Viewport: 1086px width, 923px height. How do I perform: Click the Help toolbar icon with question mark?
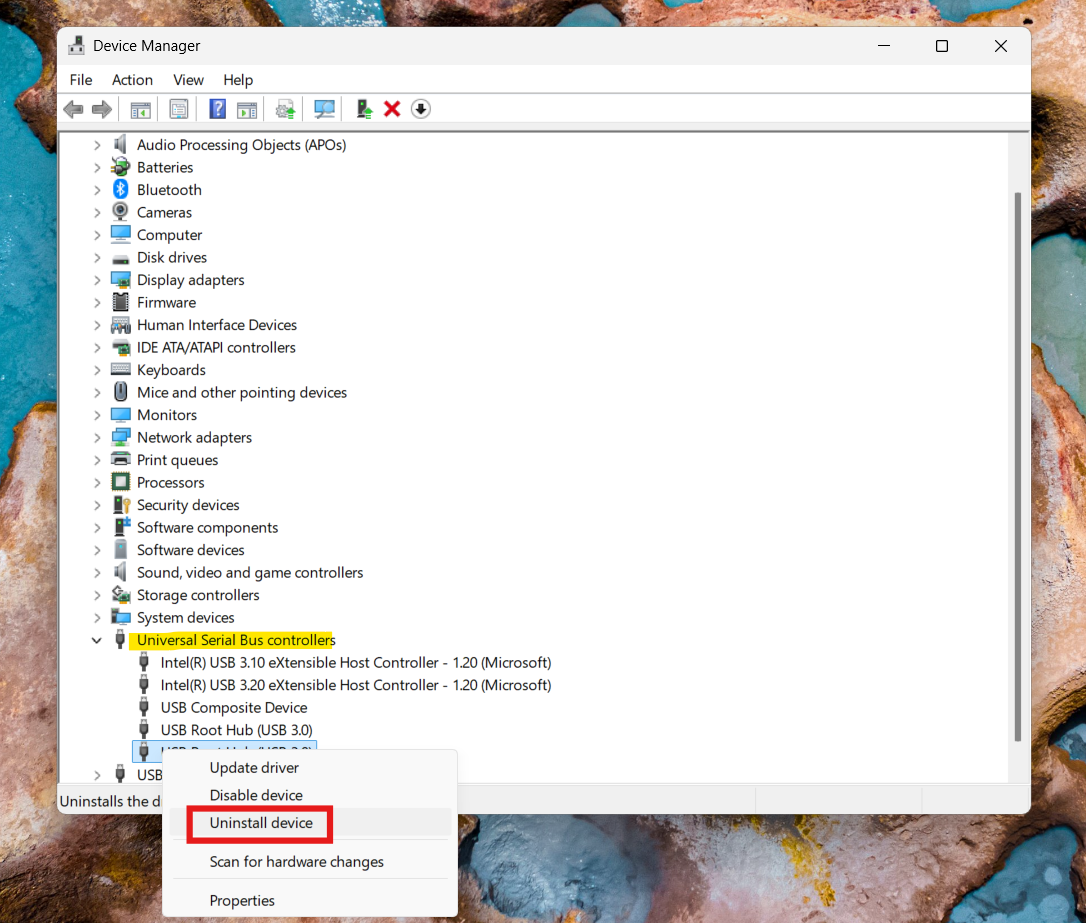click(217, 109)
